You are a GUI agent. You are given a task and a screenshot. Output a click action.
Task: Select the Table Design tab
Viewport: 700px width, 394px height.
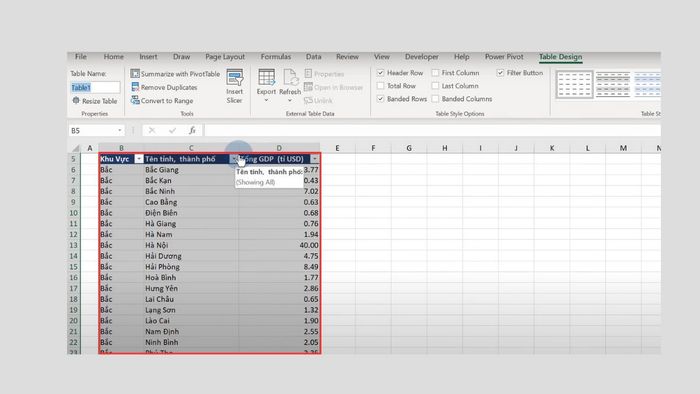pyautogui.click(x=560, y=57)
